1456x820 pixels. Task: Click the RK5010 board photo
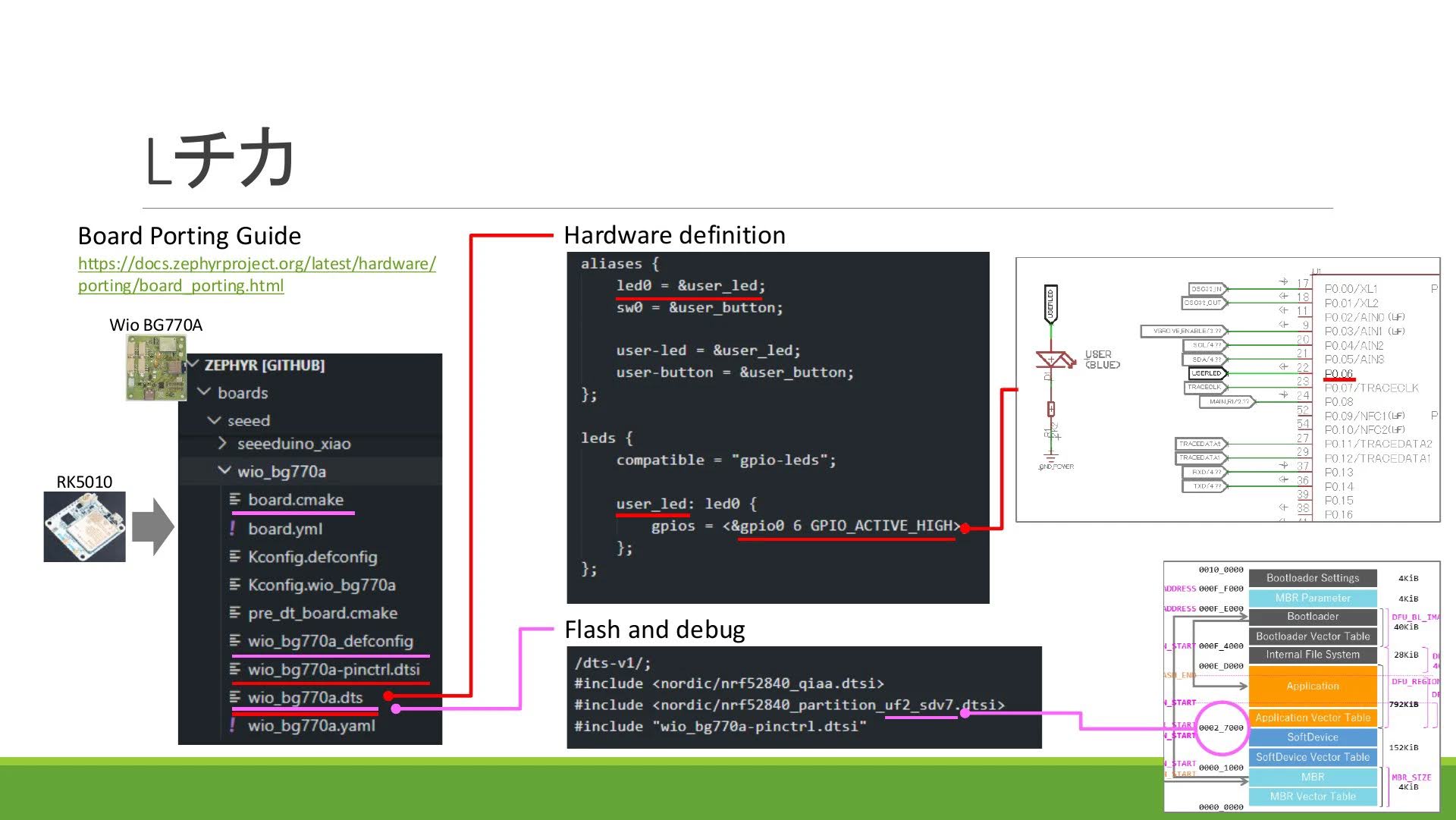[84, 526]
